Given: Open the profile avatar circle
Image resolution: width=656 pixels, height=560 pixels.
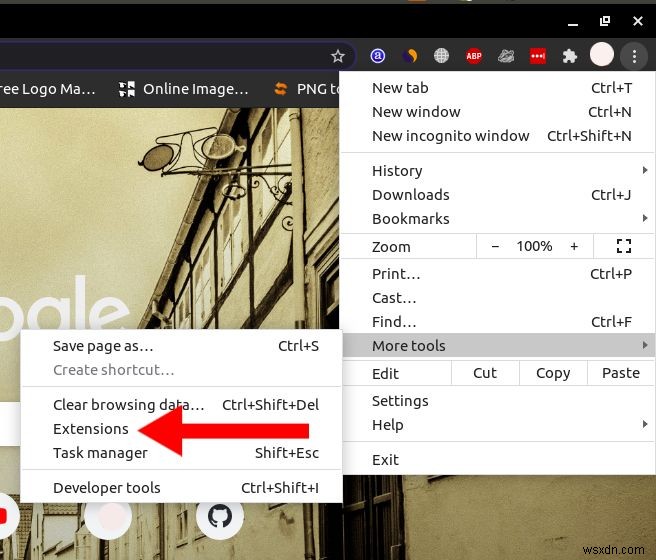Looking at the screenshot, I should point(602,54).
